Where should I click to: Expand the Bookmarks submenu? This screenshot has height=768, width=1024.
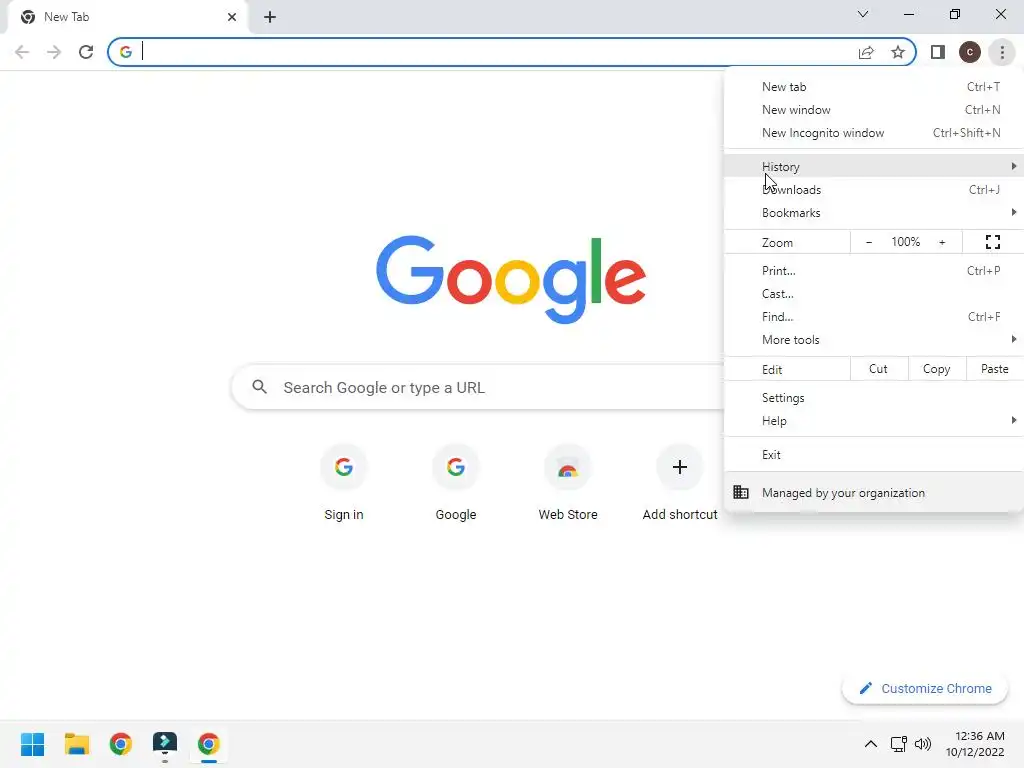(x=874, y=212)
